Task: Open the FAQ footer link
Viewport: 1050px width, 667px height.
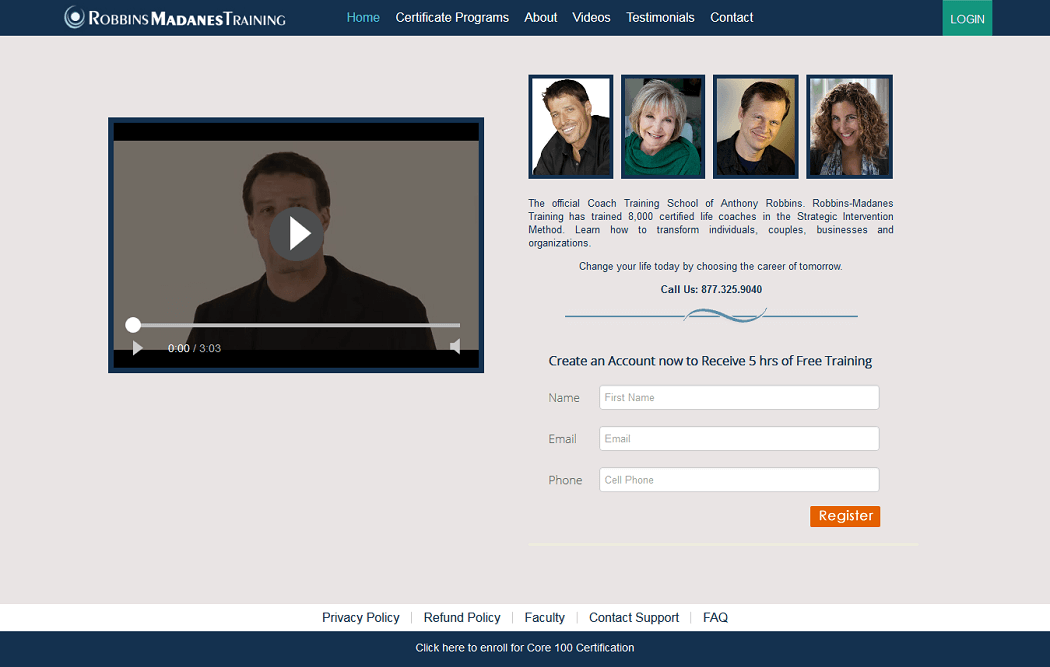Action: tap(715, 617)
